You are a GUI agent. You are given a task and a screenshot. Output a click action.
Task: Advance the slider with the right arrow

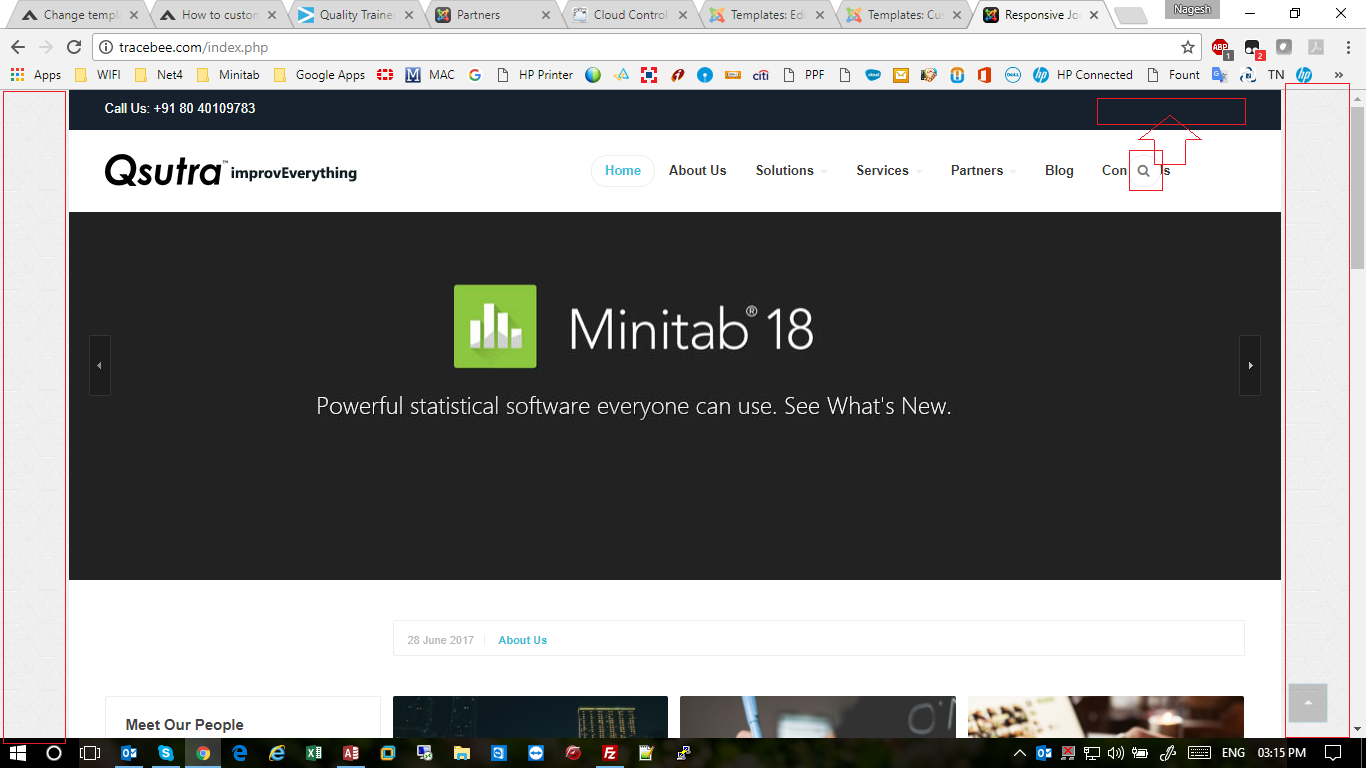[1250, 365]
